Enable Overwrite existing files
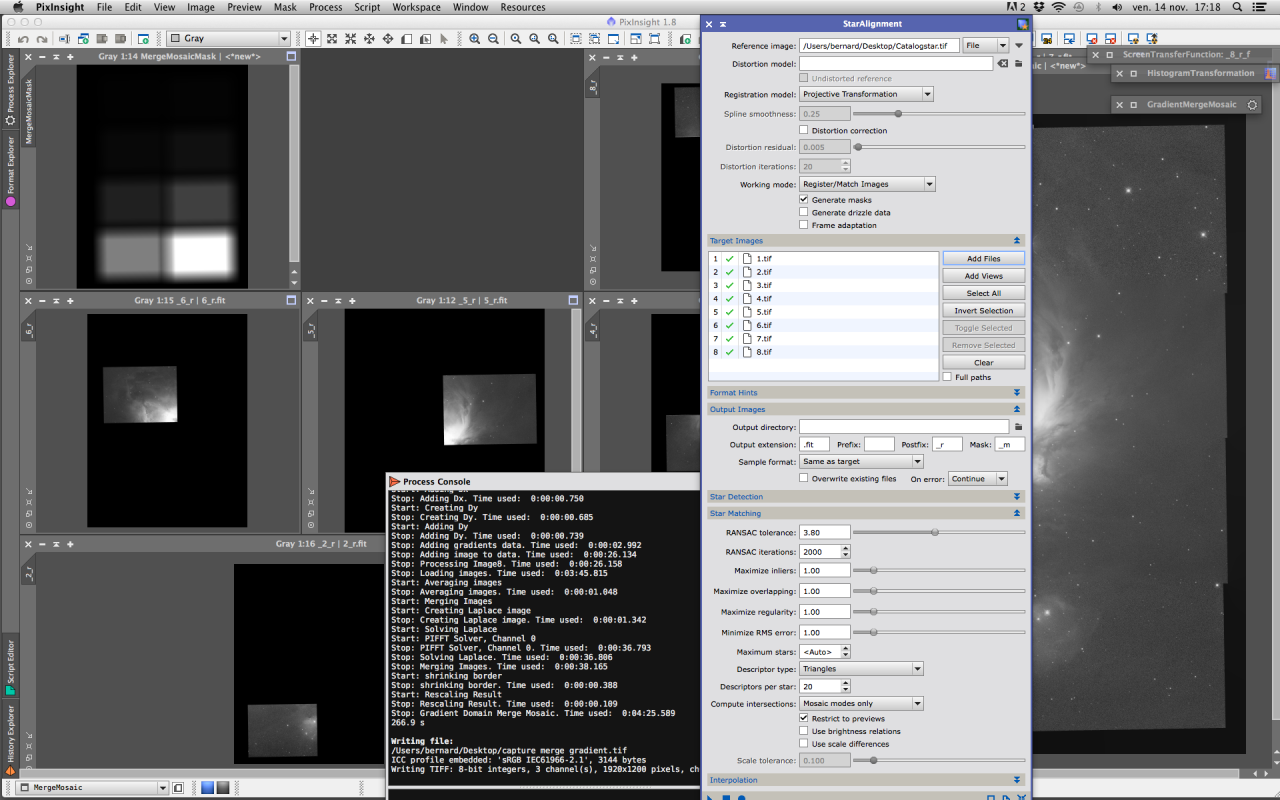1280x800 pixels. point(804,478)
